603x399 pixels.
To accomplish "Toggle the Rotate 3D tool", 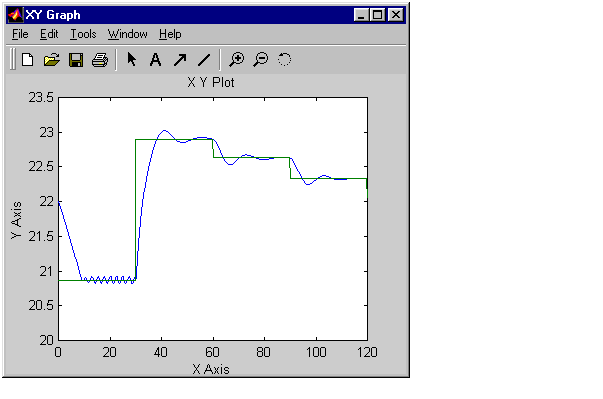I will tap(284, 60).
